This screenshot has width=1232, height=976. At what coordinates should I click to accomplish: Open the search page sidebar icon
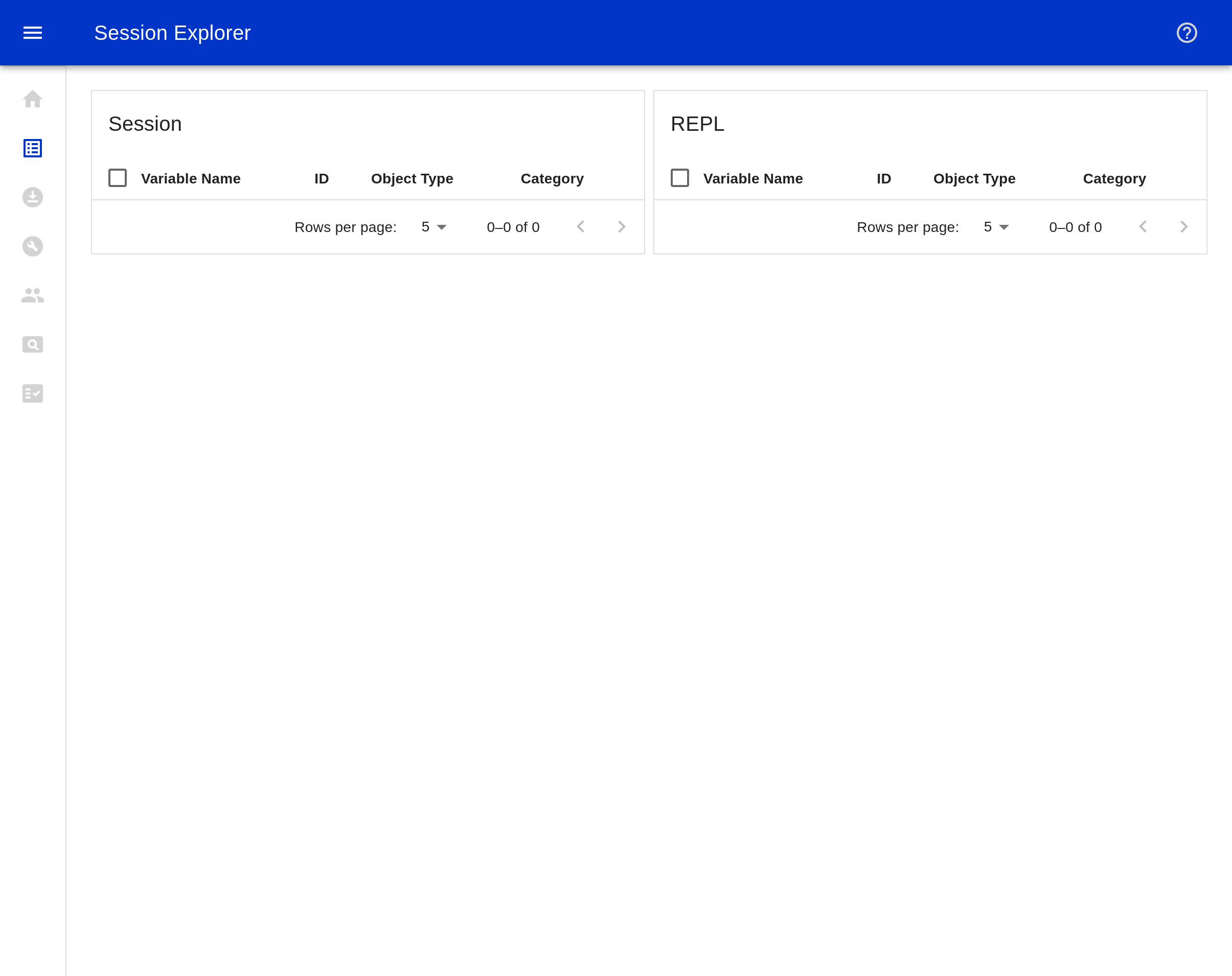33,344
